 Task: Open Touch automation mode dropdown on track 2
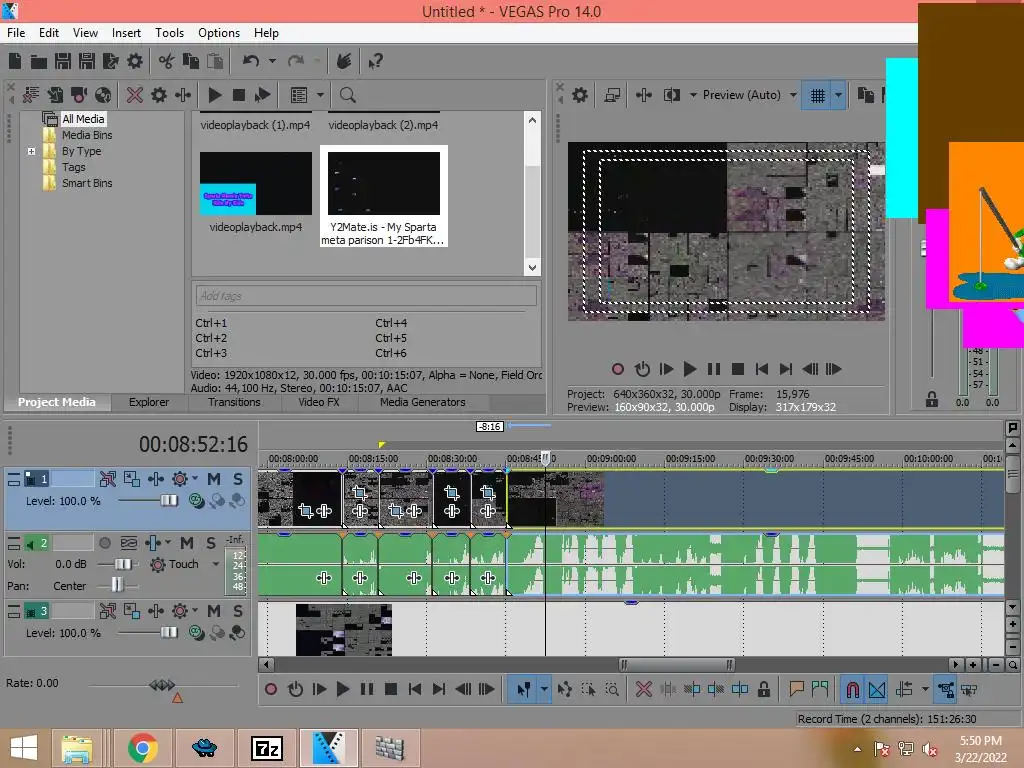[x=216, y=564]
